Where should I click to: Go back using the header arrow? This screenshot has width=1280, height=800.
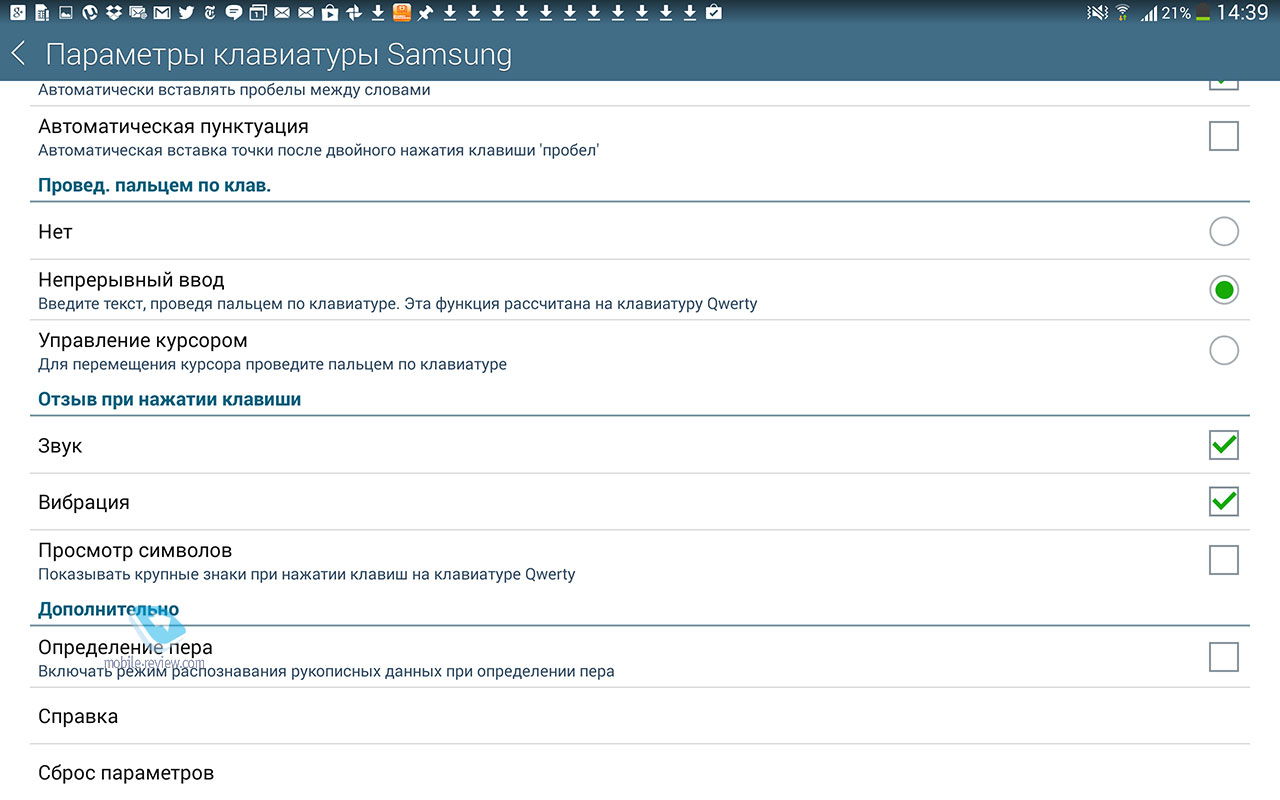17,54
